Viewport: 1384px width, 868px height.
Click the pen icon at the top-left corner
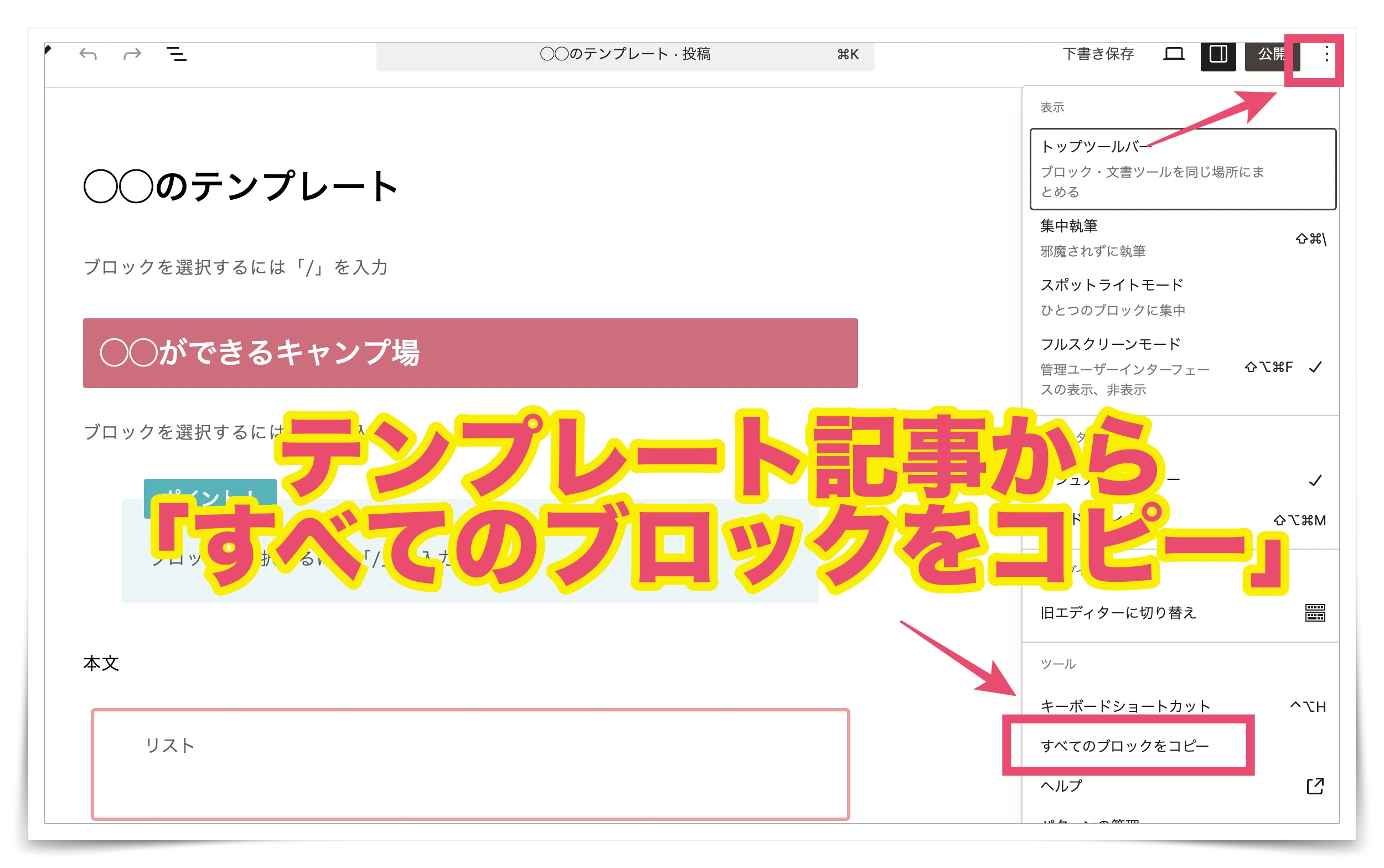48,49
